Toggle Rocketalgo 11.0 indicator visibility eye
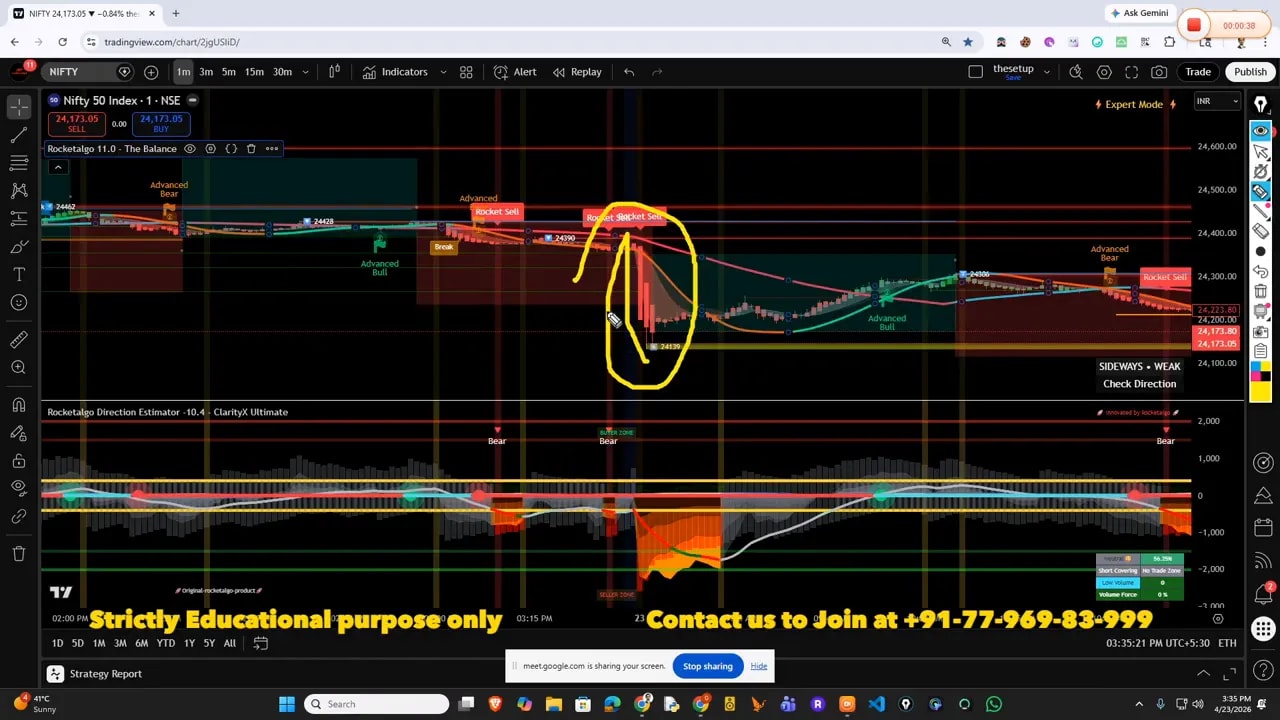This screenshot has height=720, width=1280. [x=190, y=149]
